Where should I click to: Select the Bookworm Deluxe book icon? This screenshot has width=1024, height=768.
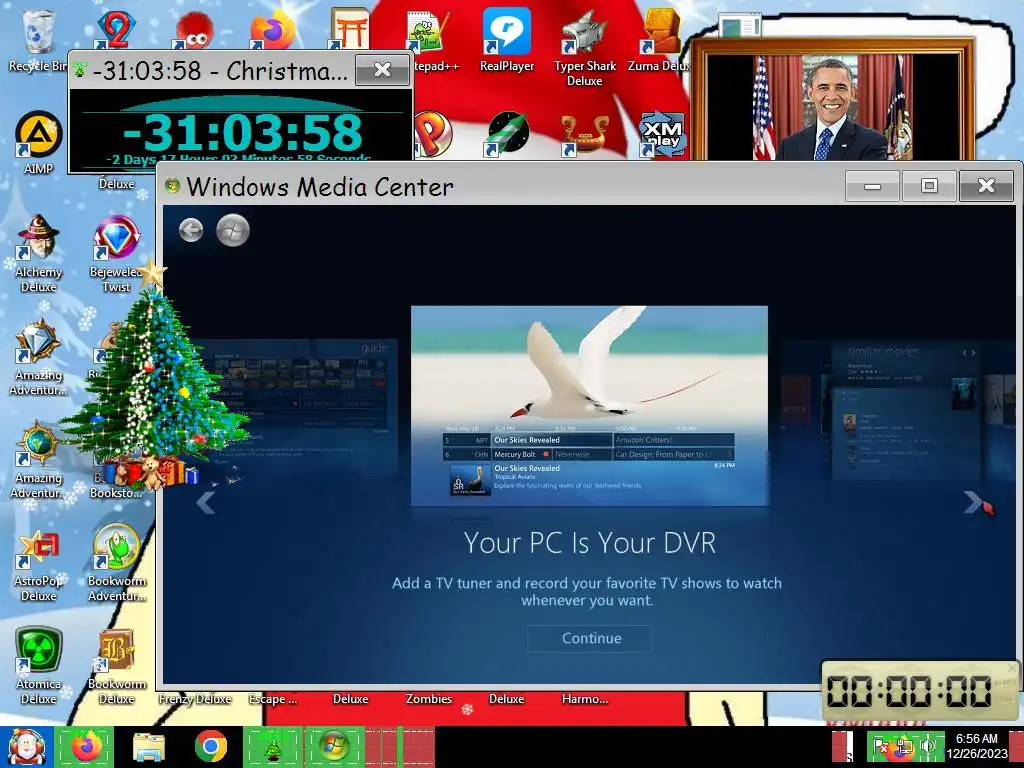pyautogui.click(x=116, y=666)
